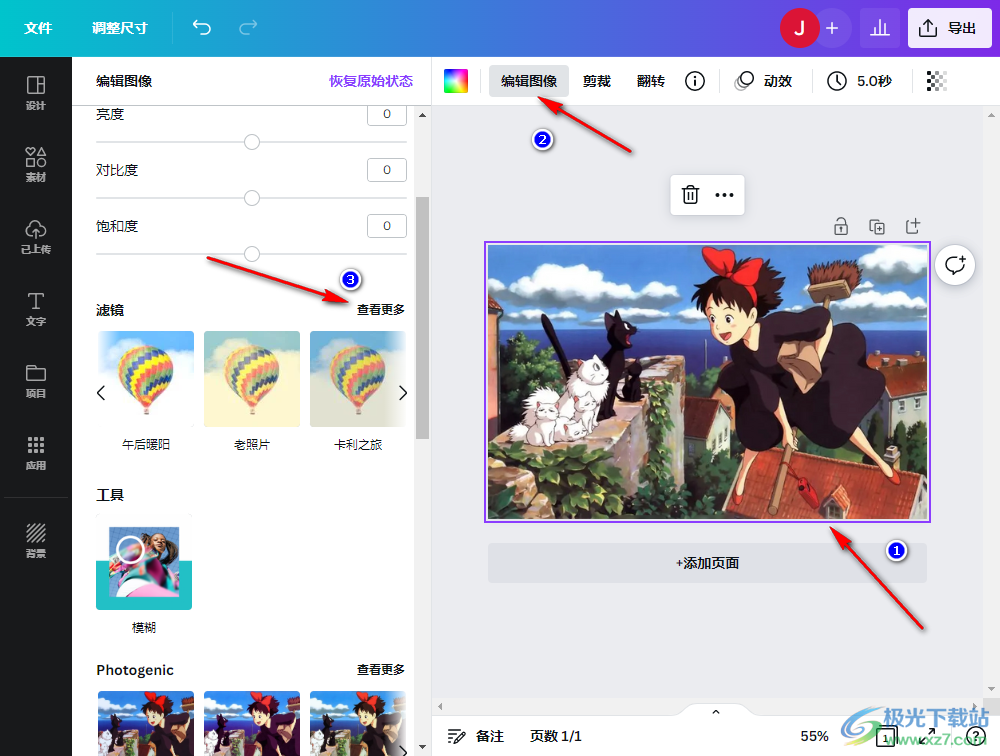Image resolution: width=1000 pixels, height=756 pixels.
Task: Click the redo arrow icon
Action: pyautogui.click(x=248, y=27)
